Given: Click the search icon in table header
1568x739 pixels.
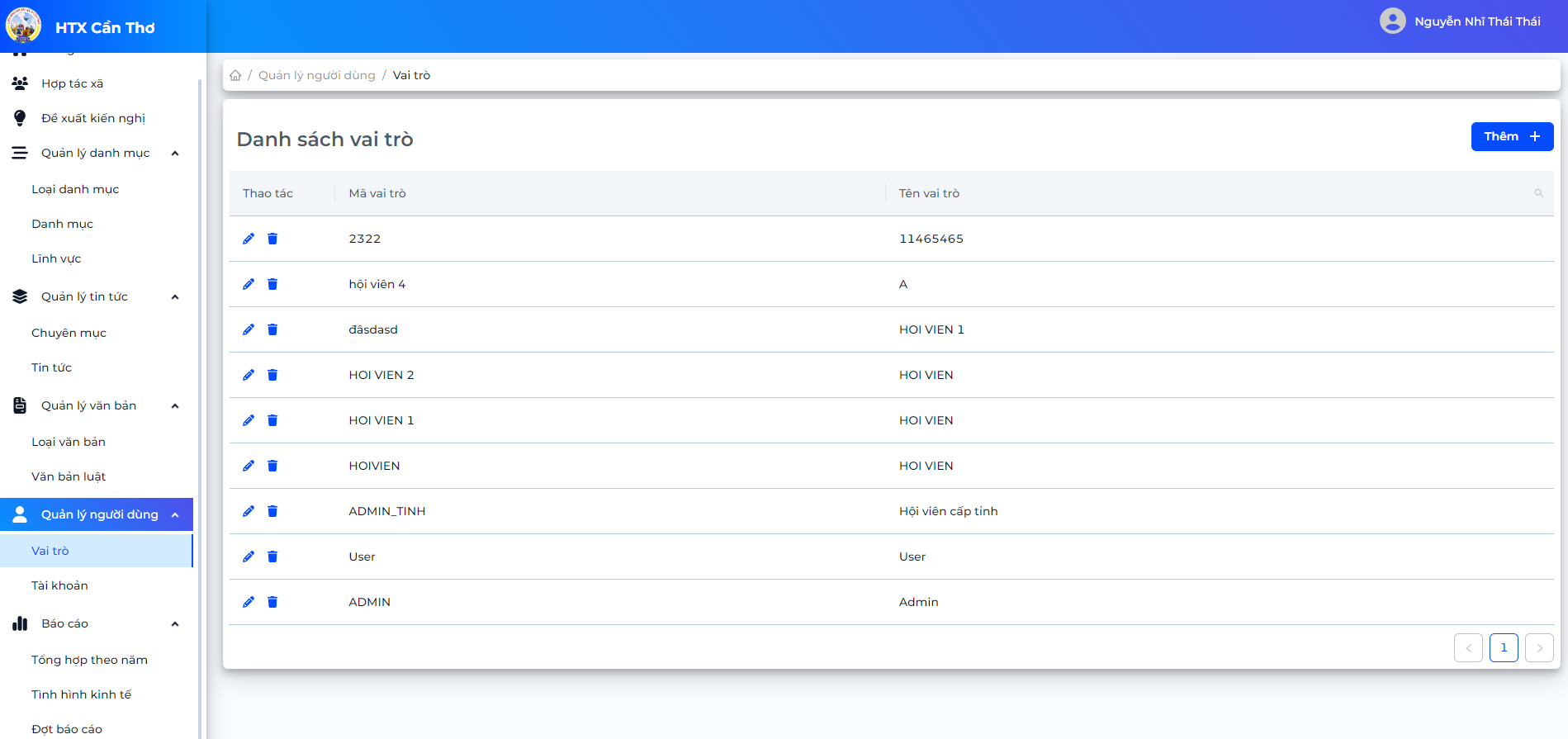Looking at the screenshot, I should coord(1538,193).
